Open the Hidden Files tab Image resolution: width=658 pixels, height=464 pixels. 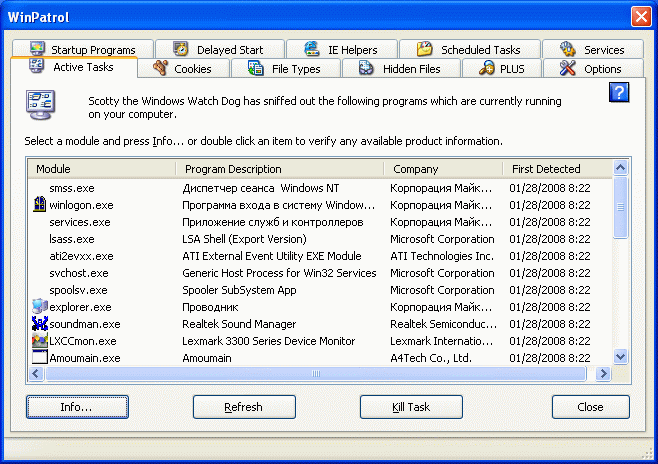coord(401,68)
